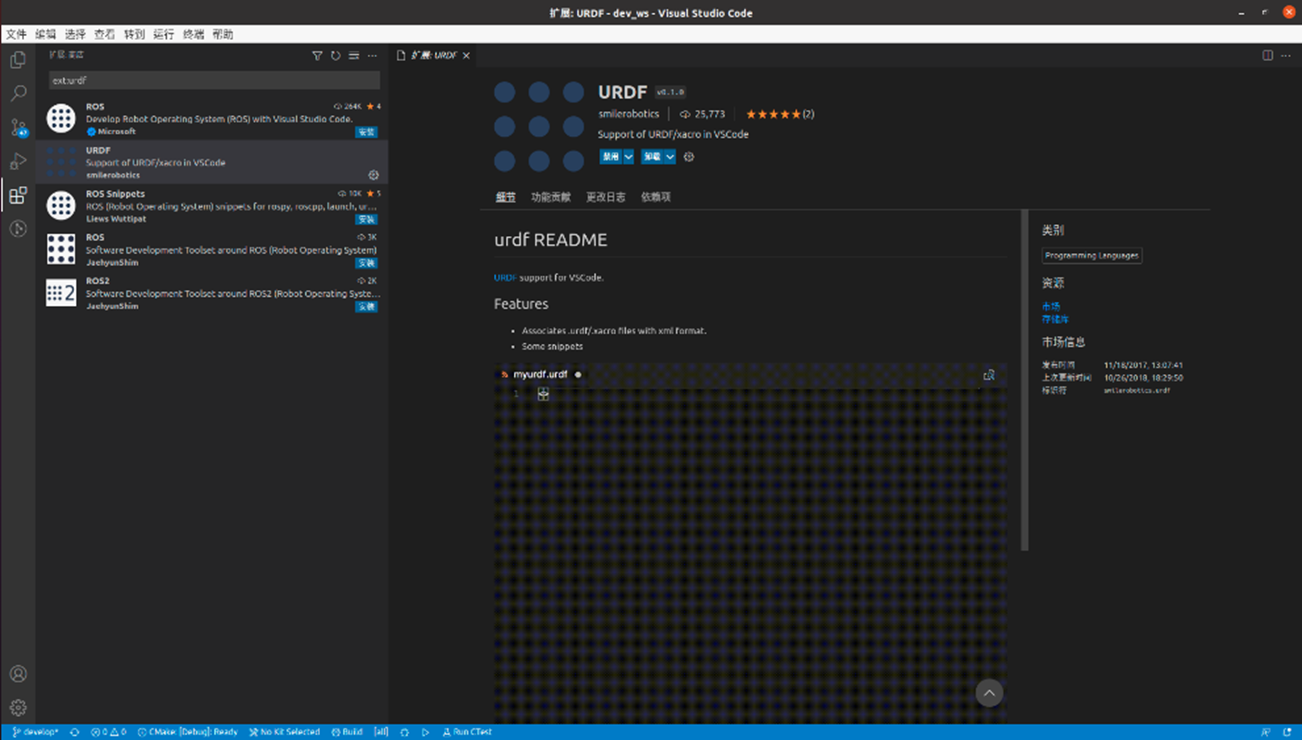
Task: Install the ROS extension by Microsoft
Action: (366, 132)
